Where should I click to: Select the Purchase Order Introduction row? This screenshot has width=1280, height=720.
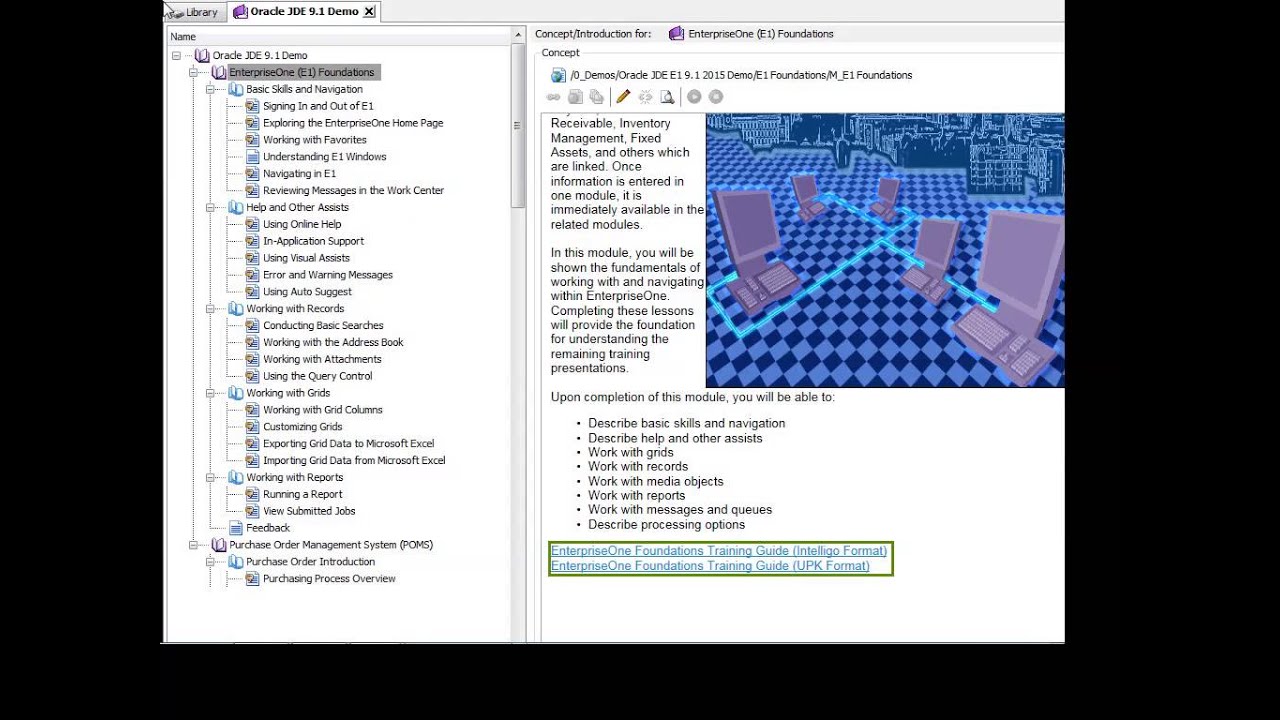point(310,562)
